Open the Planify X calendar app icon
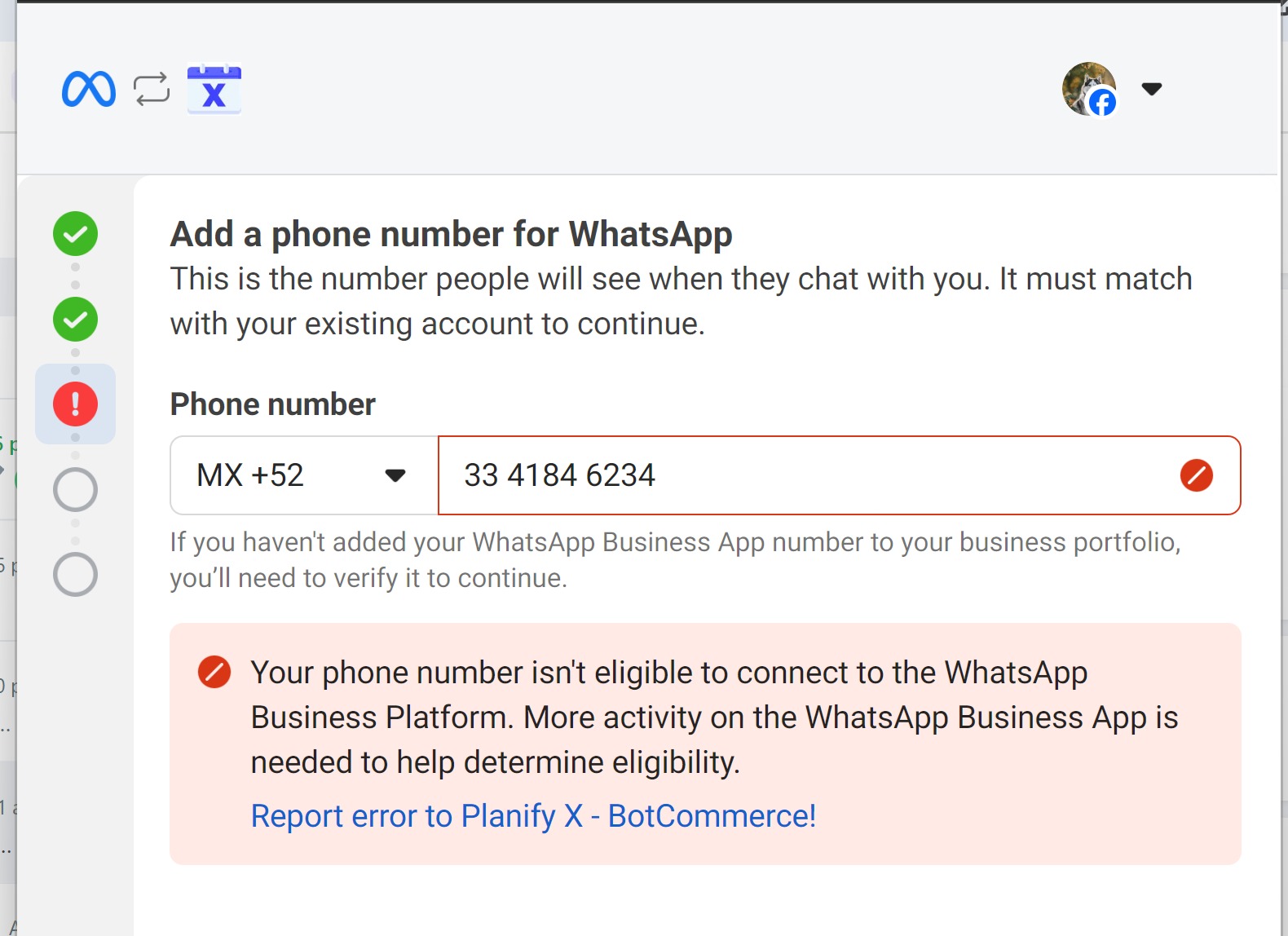Screen dimensions: 1288x936 214,89
